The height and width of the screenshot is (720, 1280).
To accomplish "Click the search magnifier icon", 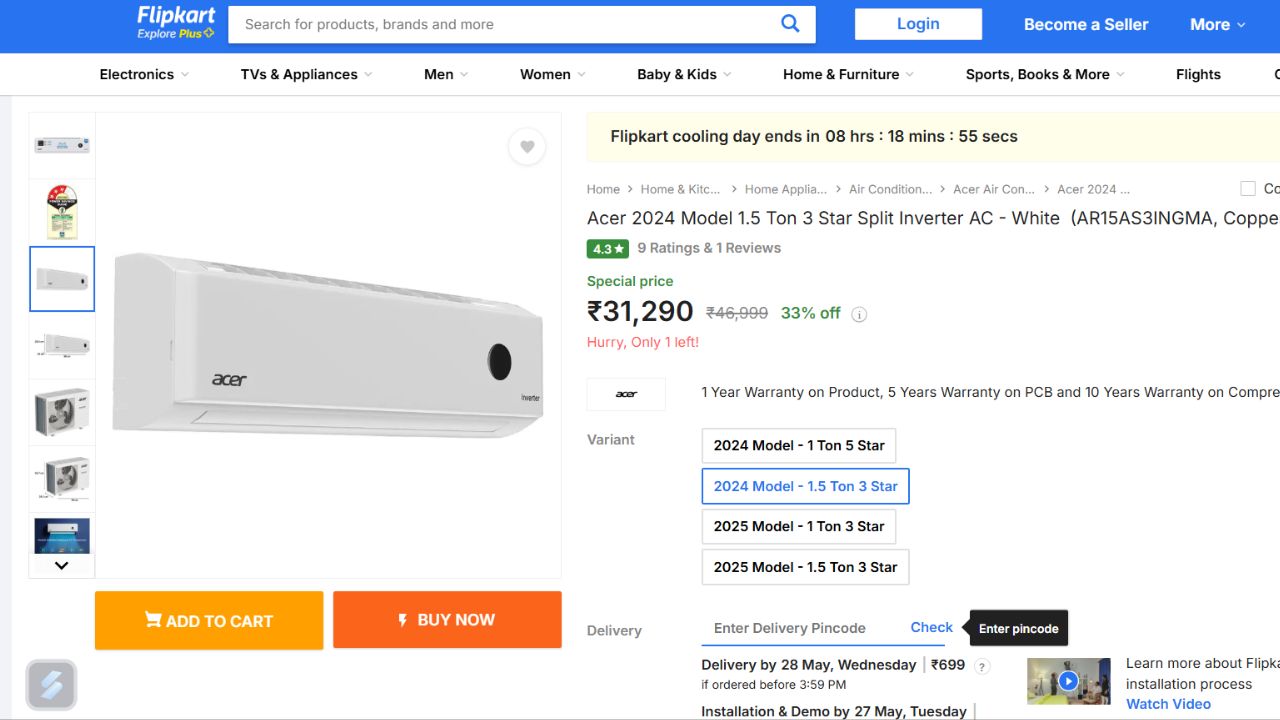I will tap(790, 24).
